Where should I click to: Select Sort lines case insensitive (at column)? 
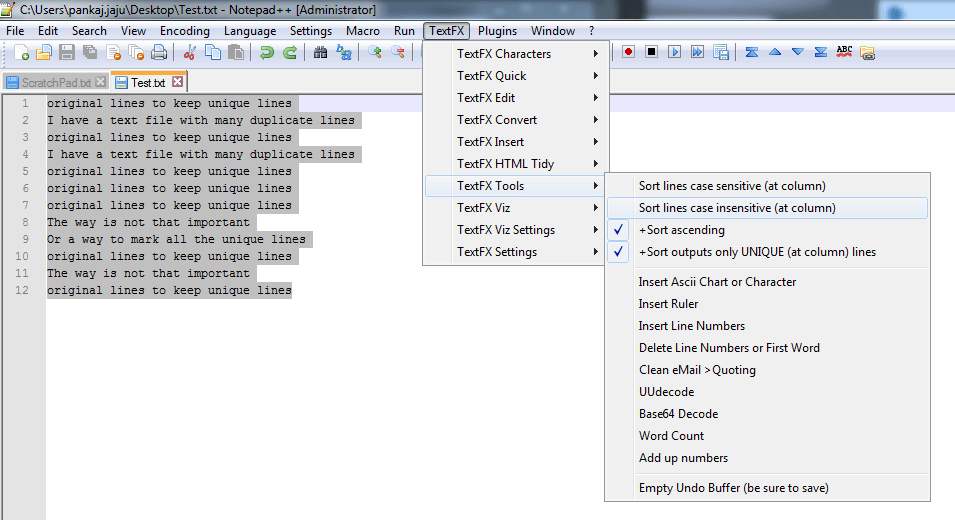tap(737, 208)
